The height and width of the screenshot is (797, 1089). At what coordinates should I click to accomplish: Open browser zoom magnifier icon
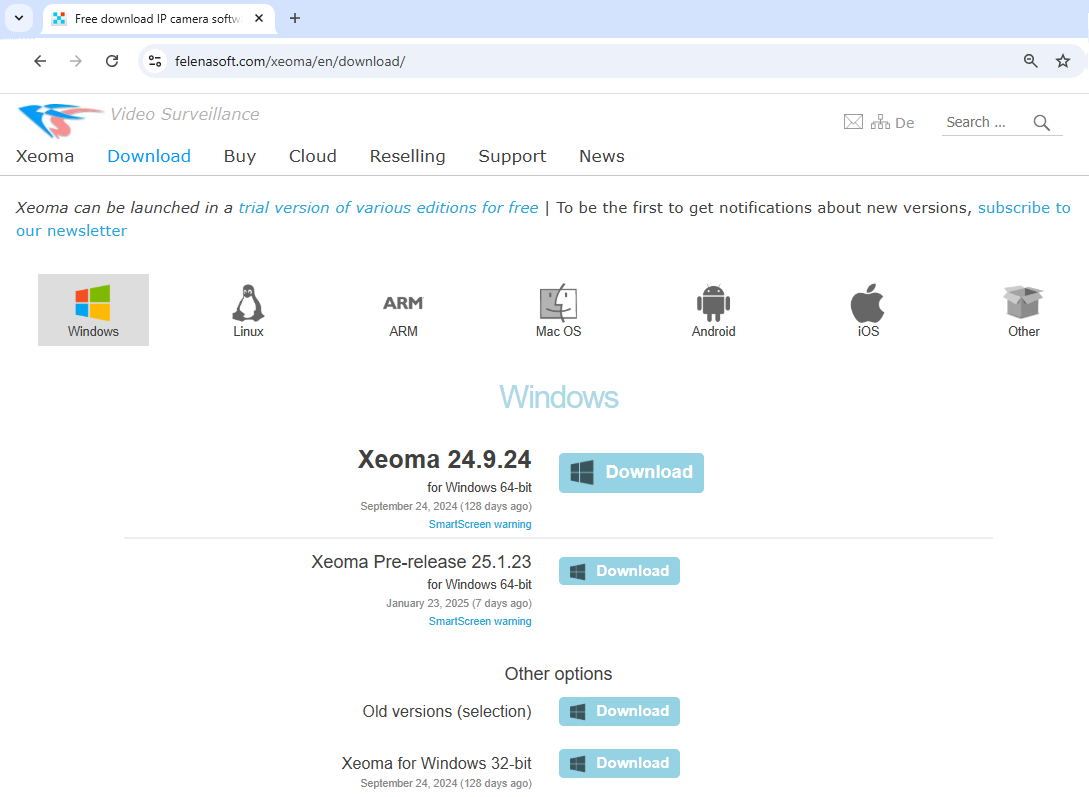pyautogui.click(x=1031, y=61)
